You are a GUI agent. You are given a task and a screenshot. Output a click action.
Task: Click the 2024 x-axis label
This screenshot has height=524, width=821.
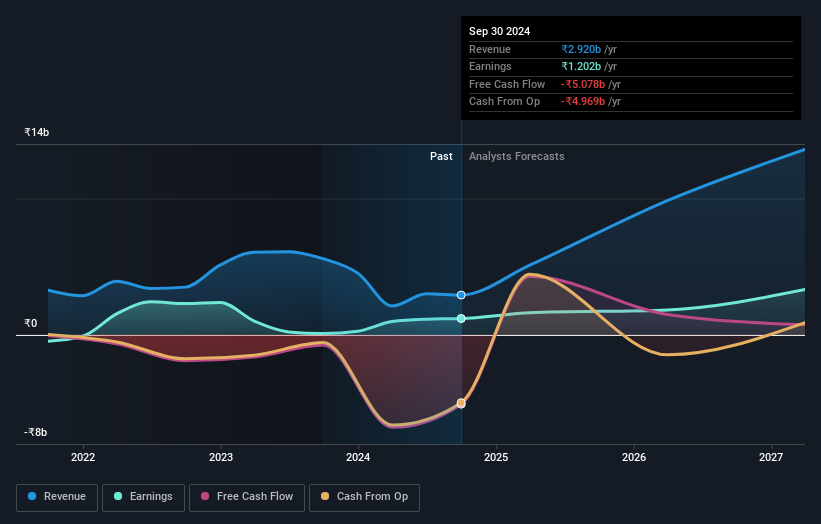(358, 457)
